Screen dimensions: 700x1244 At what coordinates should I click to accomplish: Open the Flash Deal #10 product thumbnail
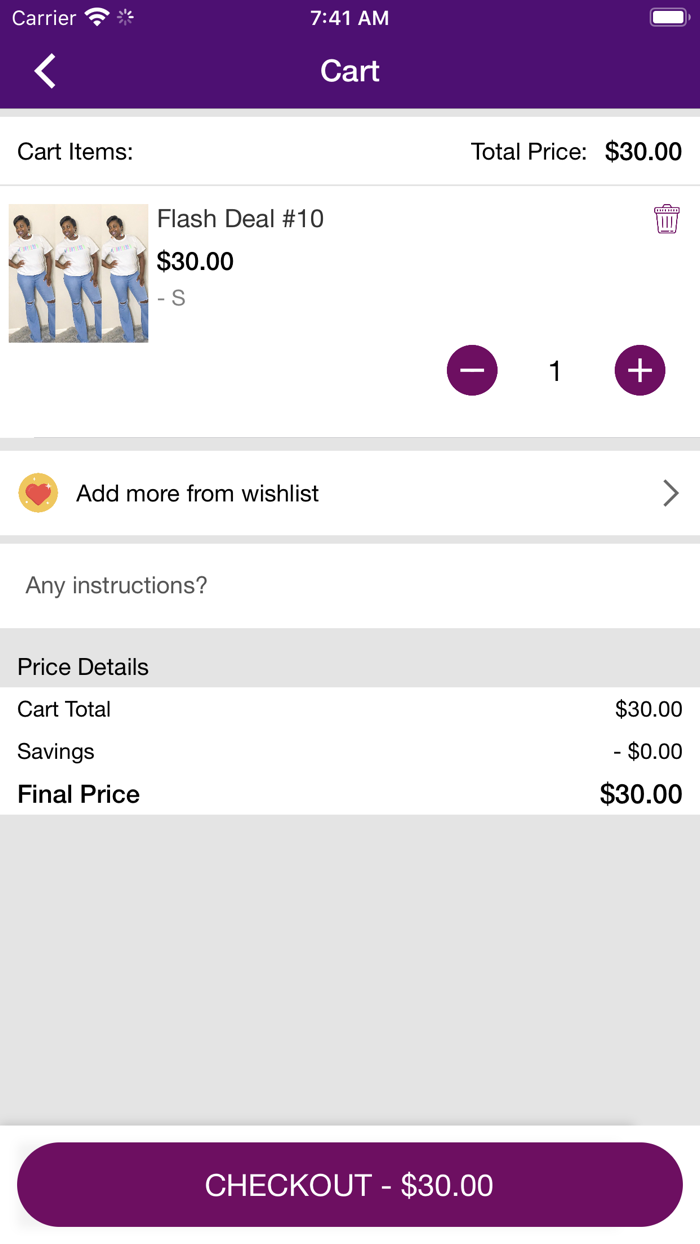pyautogui.click(x=79, y=274)
